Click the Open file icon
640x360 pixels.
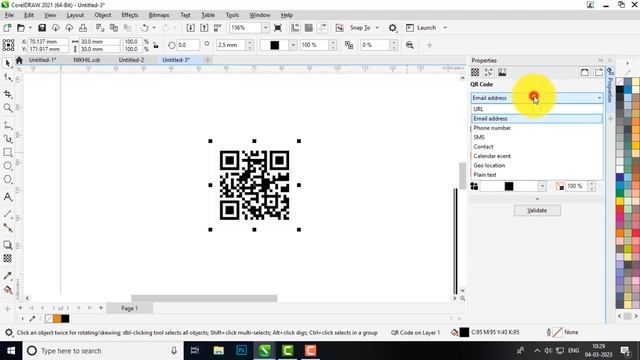(21, 28)
